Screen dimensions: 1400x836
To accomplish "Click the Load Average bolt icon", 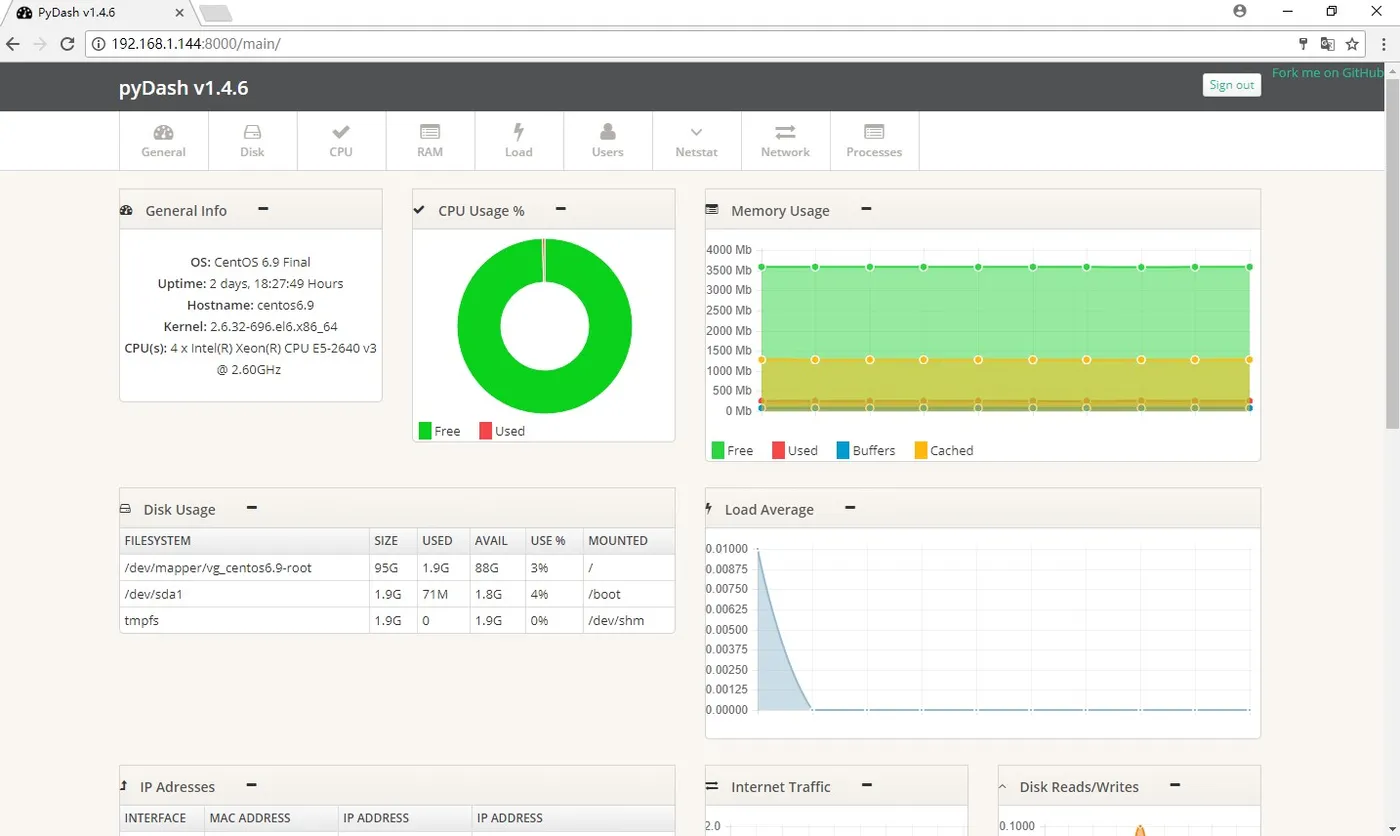I will tap(709, 509).
